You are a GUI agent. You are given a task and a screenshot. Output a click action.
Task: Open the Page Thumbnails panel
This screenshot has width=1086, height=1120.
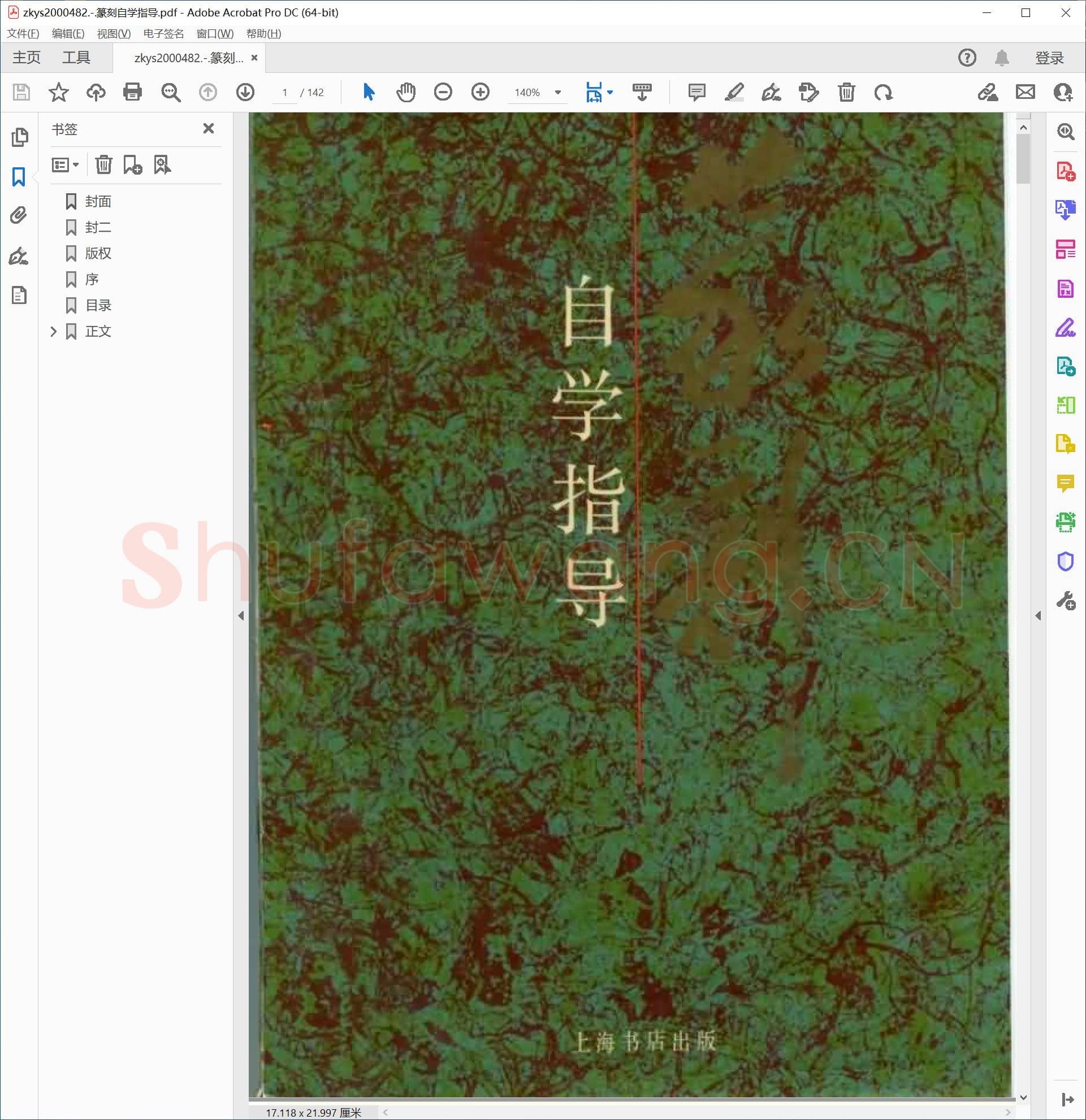(x=20, y=137)
